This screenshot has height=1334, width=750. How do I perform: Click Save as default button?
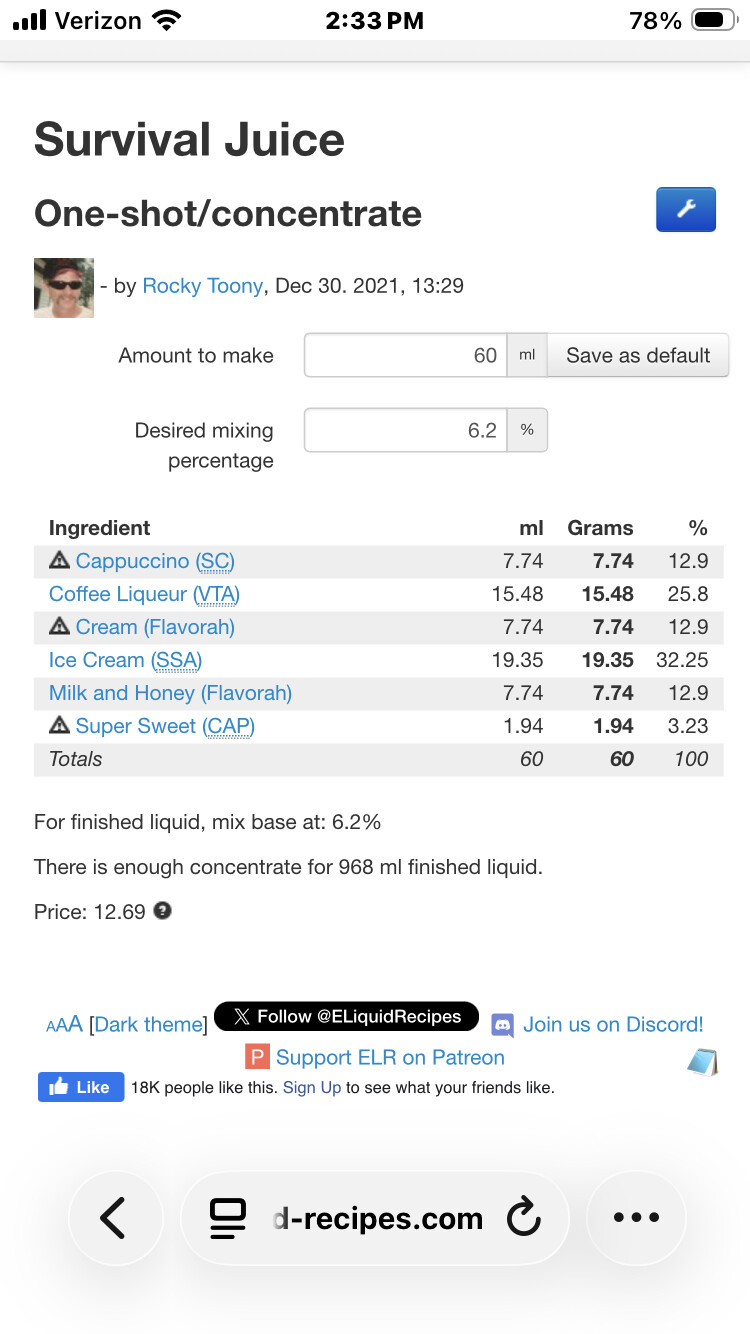(637, 355)
